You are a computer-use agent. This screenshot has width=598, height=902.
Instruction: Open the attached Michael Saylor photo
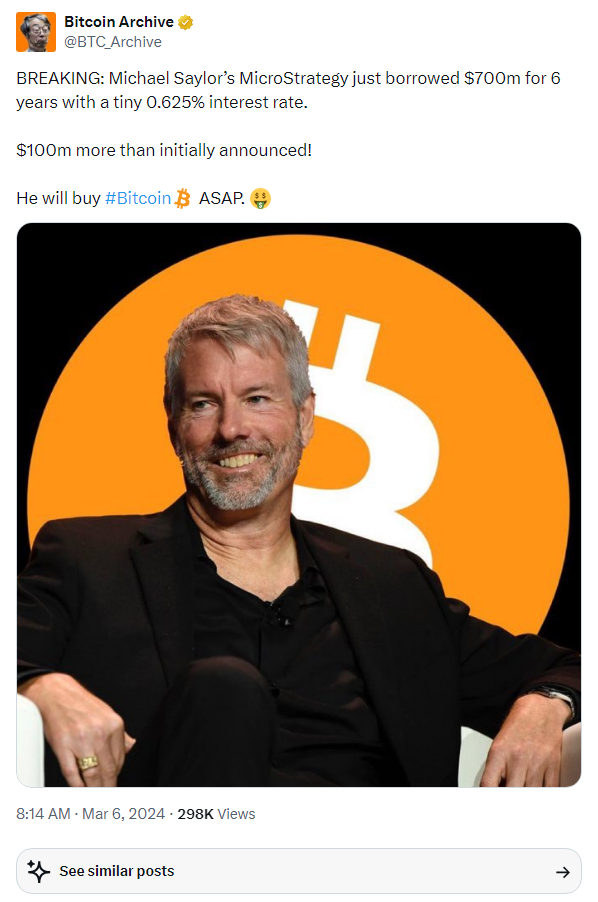298,504
